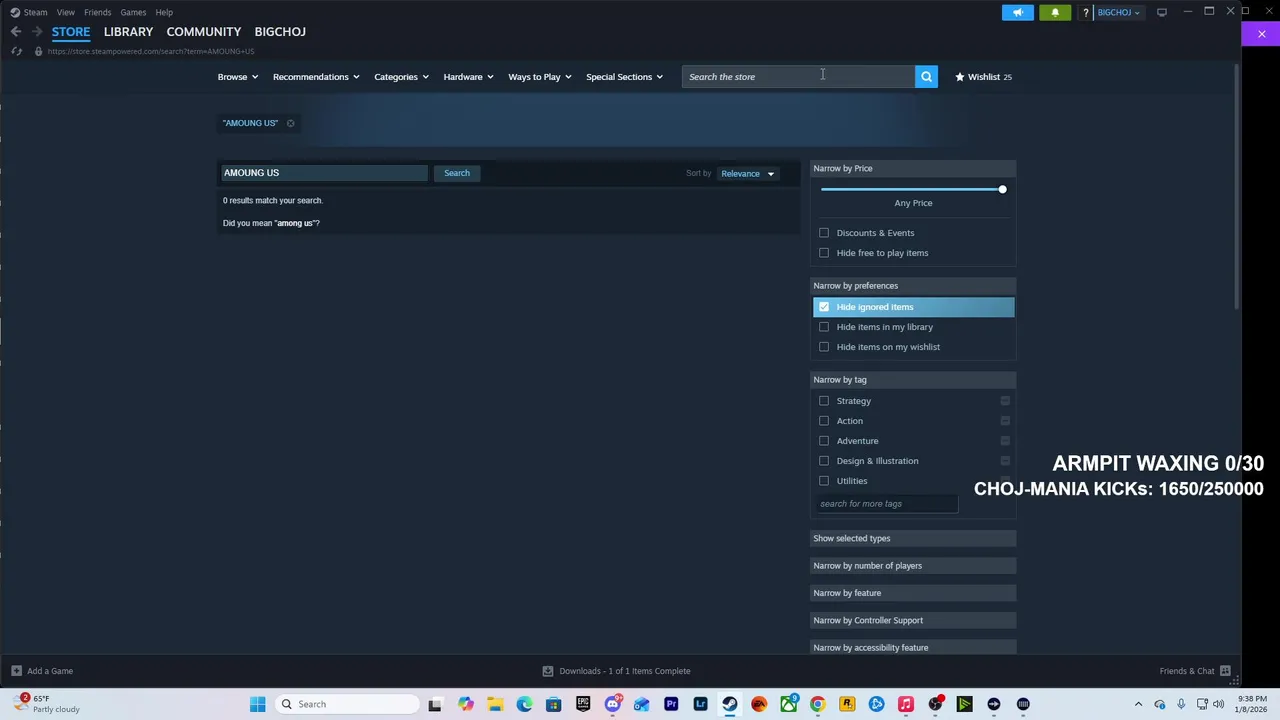
Task: Open Google Chrome from the taskbar
Action: [818, 704]
